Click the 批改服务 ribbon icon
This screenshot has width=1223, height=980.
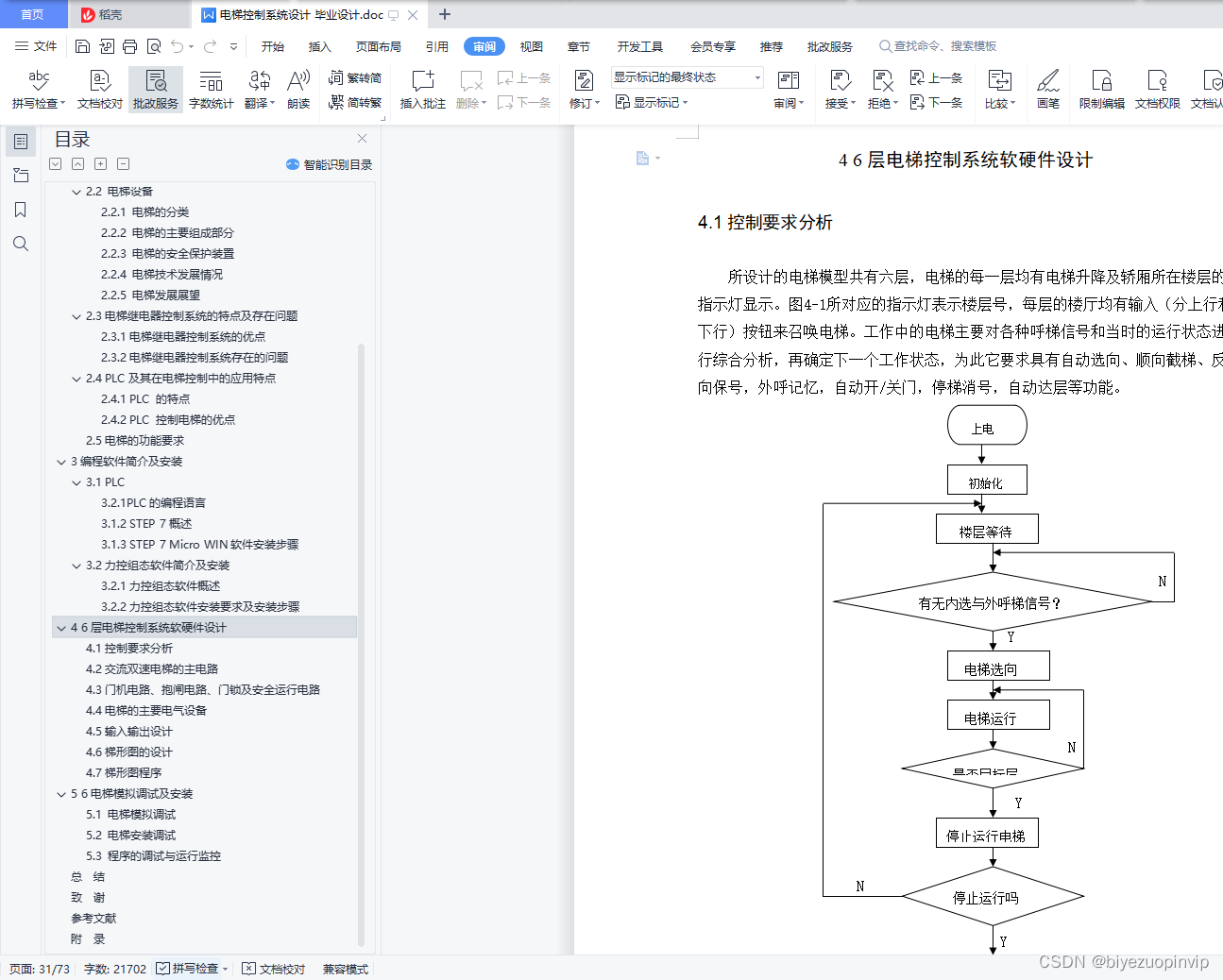coord(156,90)
